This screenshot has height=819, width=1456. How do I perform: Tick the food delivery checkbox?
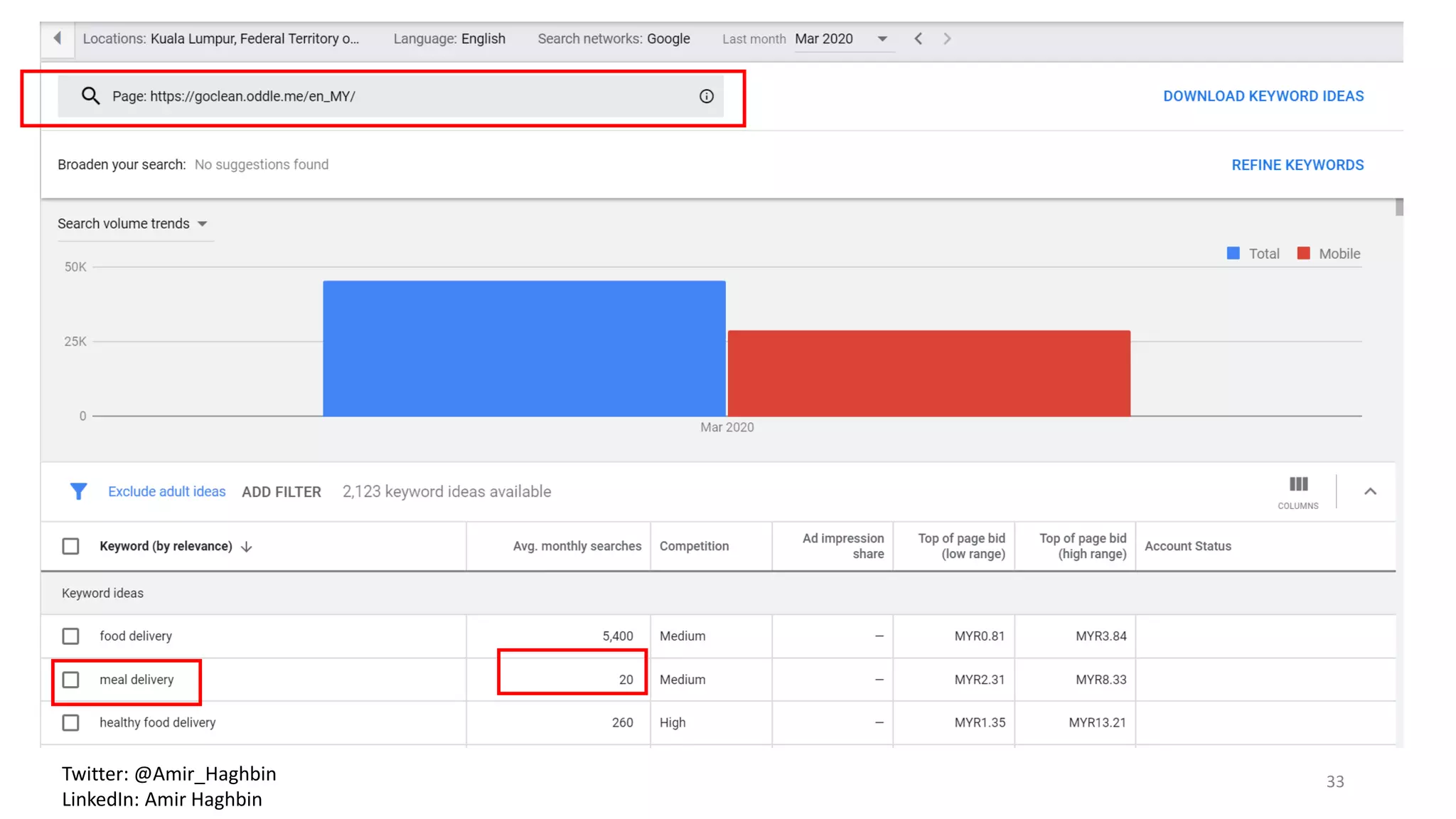point(70,636)
